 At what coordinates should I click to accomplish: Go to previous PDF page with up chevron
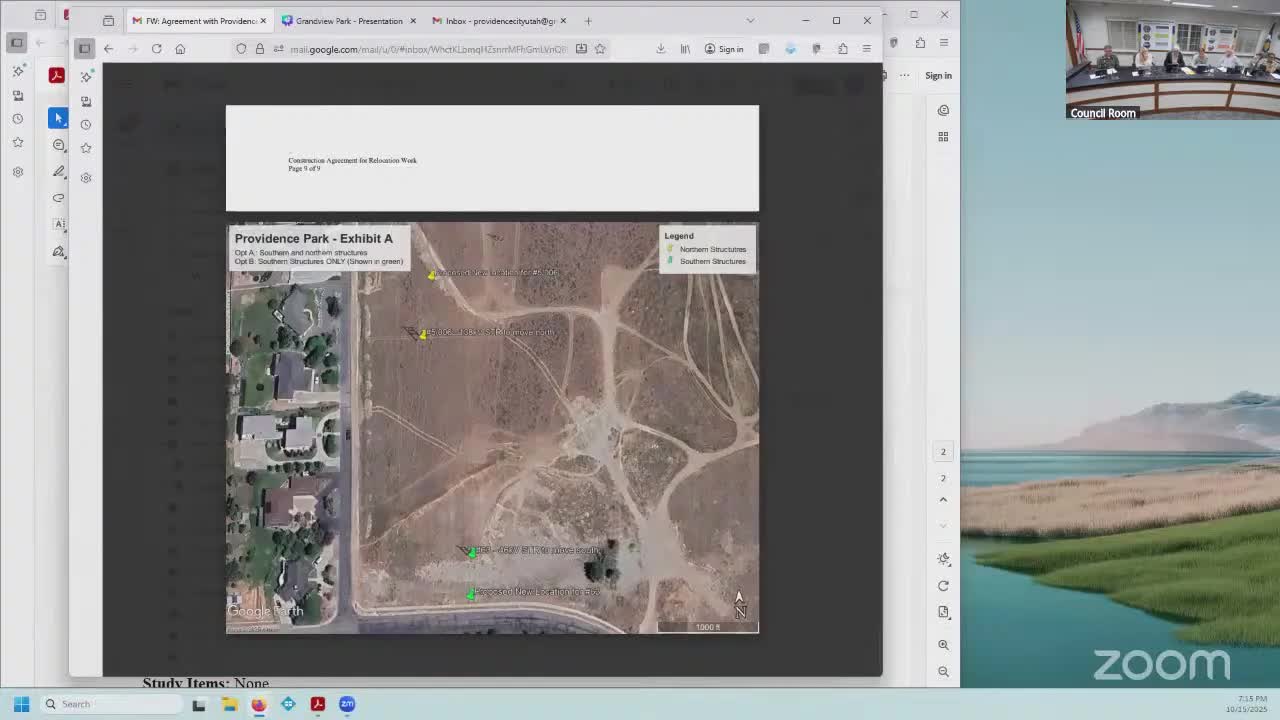(943, 500)
